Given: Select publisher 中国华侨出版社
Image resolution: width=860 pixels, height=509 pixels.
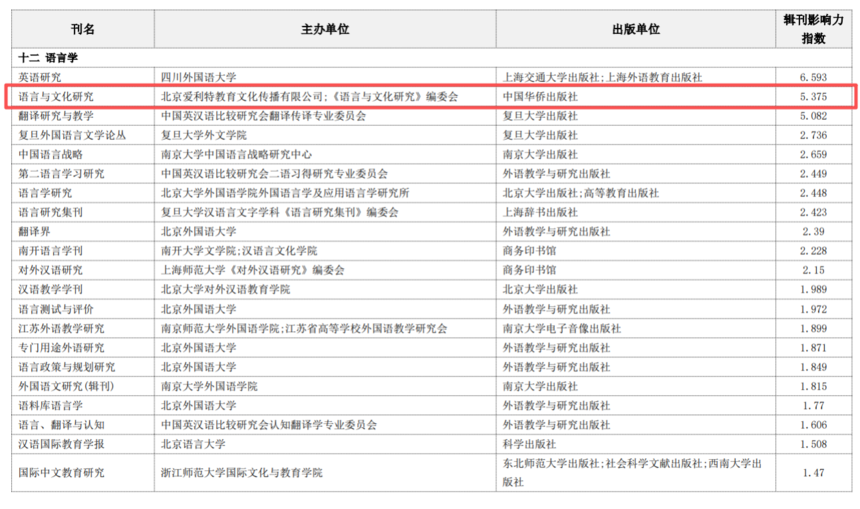Looking at the screenshot, I should tap(540, 97).
